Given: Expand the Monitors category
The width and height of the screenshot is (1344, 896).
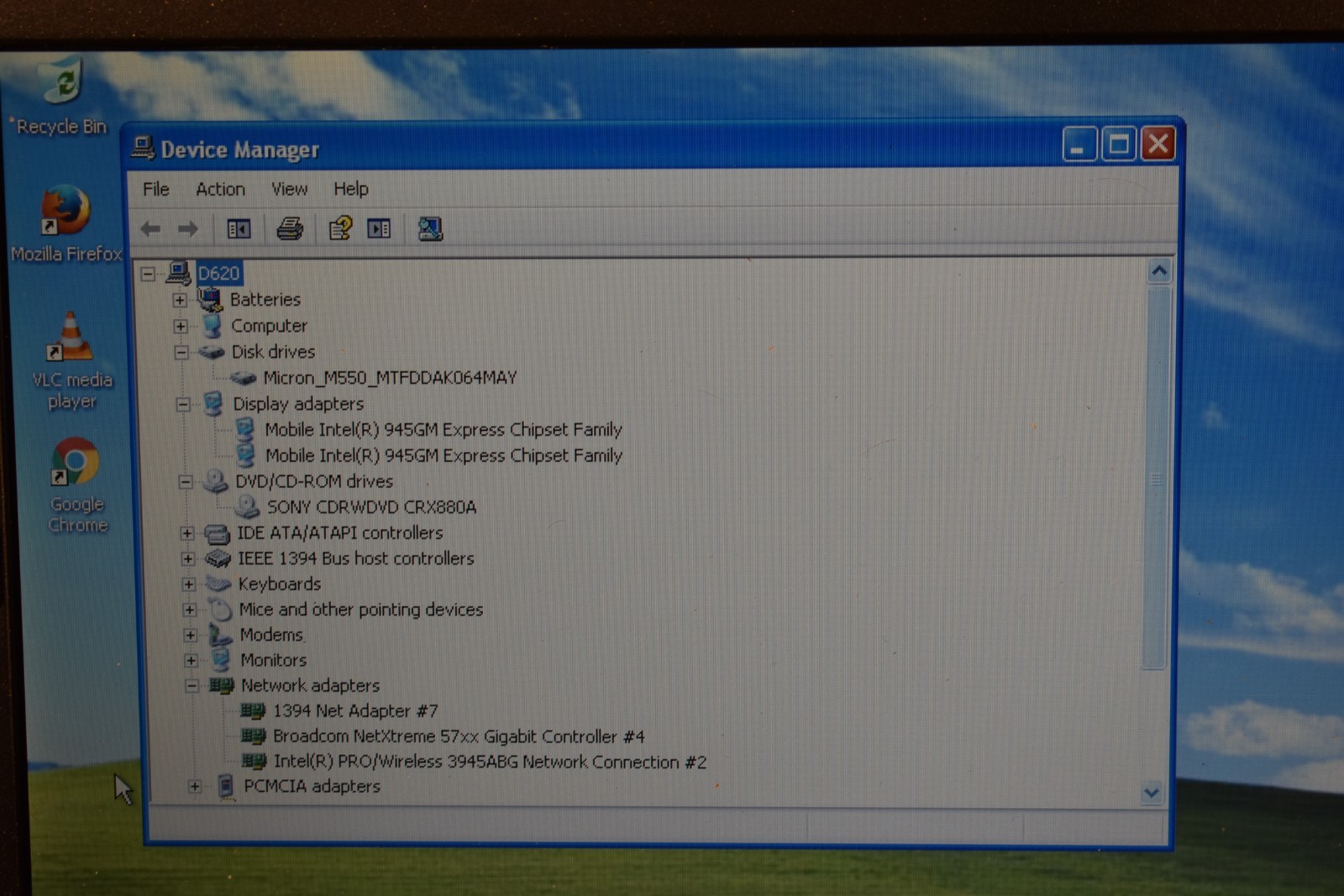Looking at the screenshot, I should click(192, 660).
